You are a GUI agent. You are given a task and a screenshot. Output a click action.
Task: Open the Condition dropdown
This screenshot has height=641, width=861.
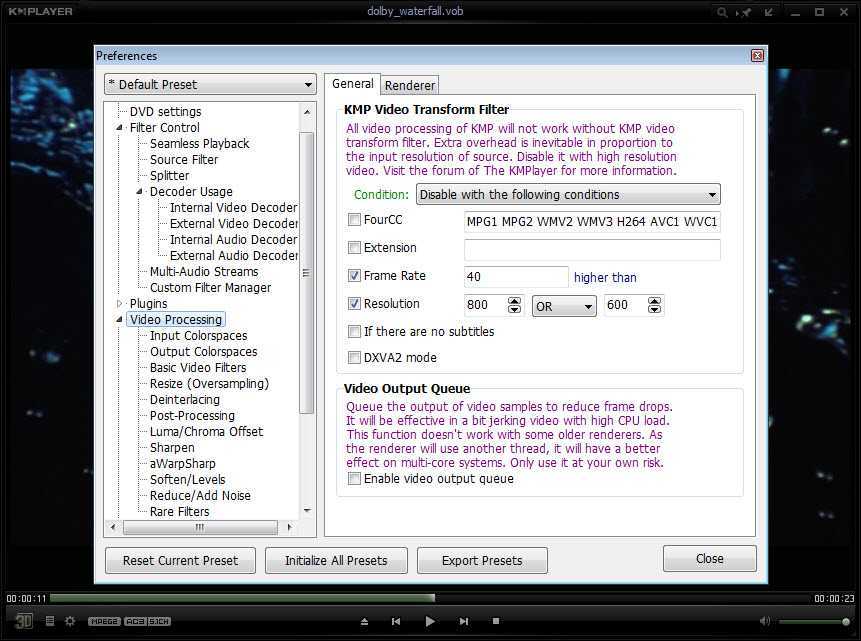tap(568, 194)
